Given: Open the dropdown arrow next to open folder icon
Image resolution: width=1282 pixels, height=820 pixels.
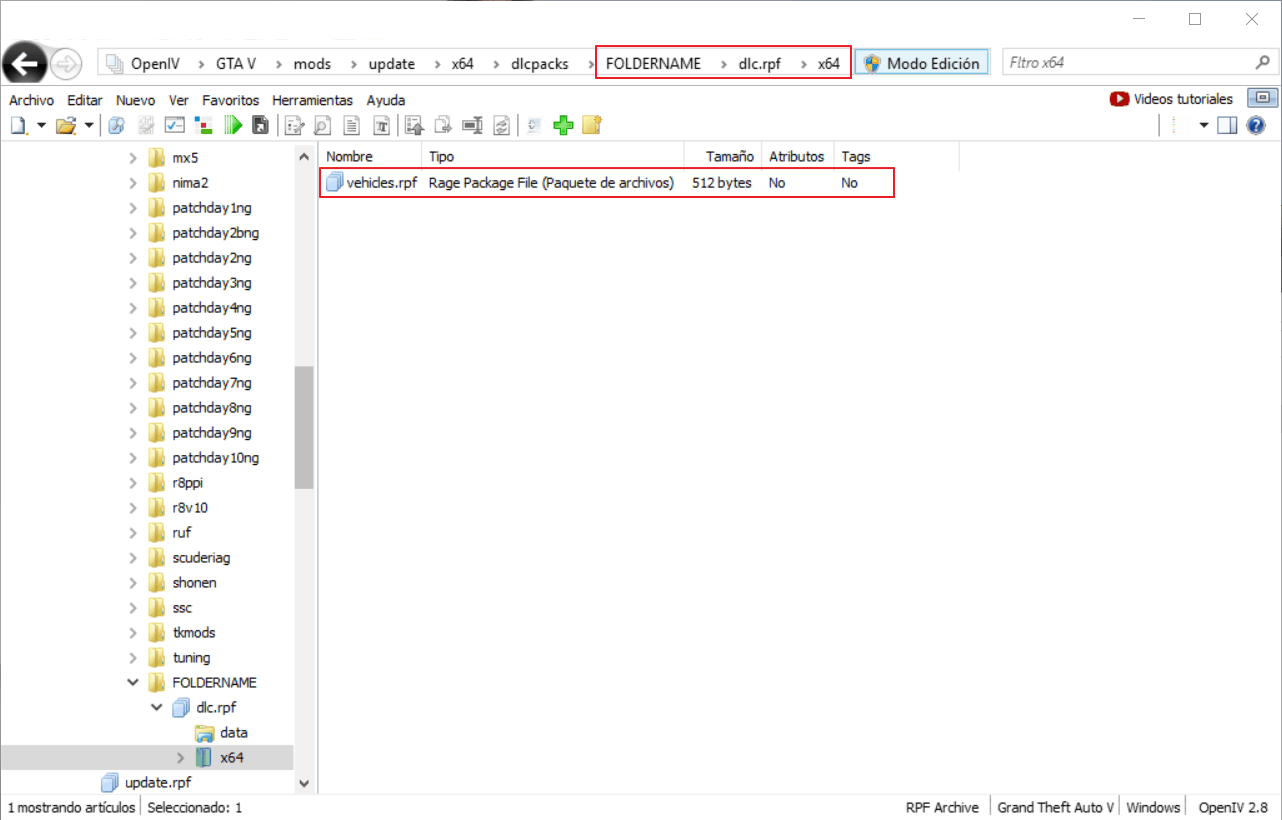Looking at the screenshot, I should pos(89,125).
